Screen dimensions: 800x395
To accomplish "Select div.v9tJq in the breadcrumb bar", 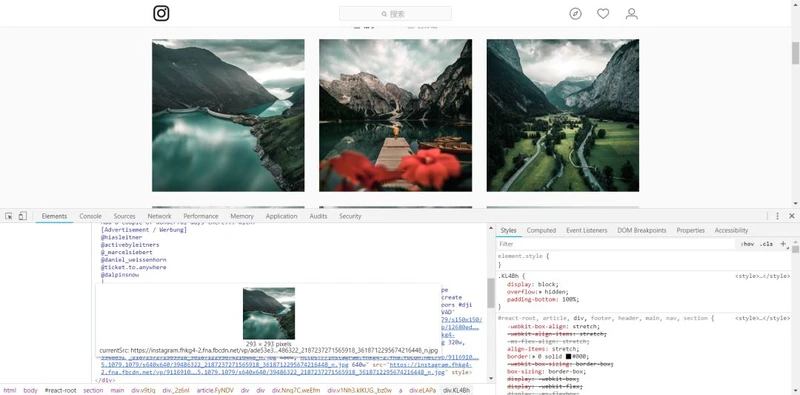I will click(x=143, y=390).
